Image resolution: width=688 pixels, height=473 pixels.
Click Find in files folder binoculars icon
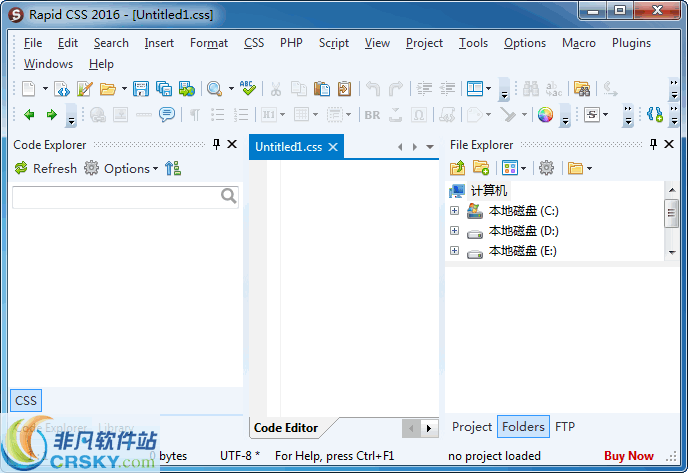point(582,89)
